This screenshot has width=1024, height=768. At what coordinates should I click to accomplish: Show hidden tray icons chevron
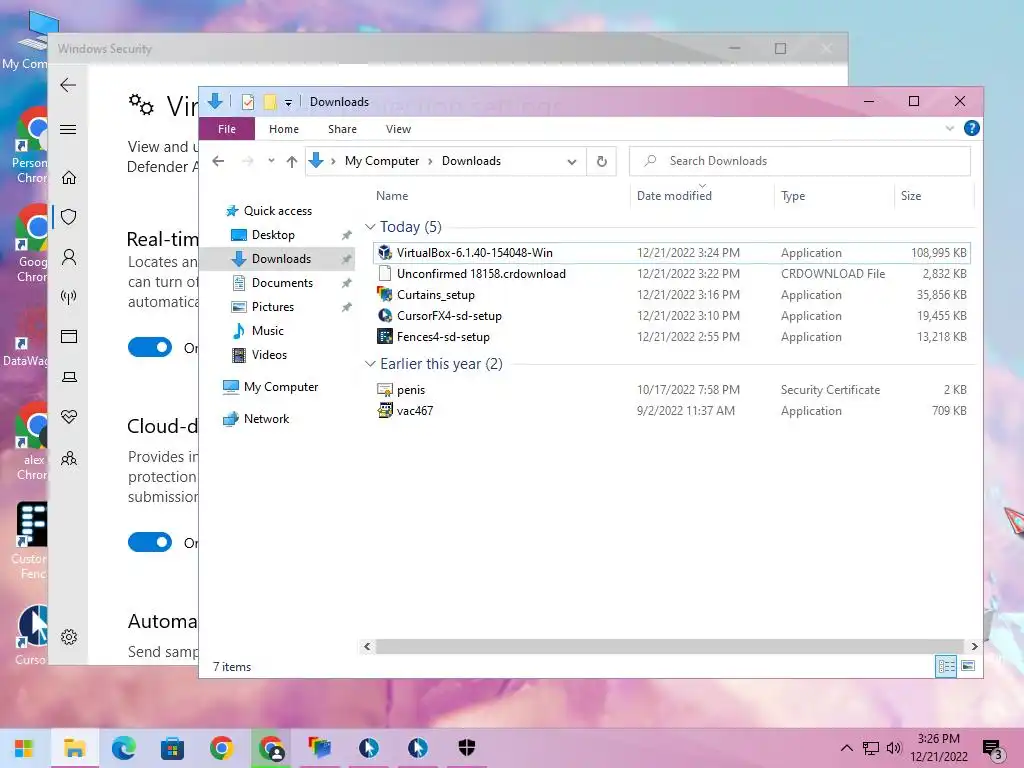846,748
